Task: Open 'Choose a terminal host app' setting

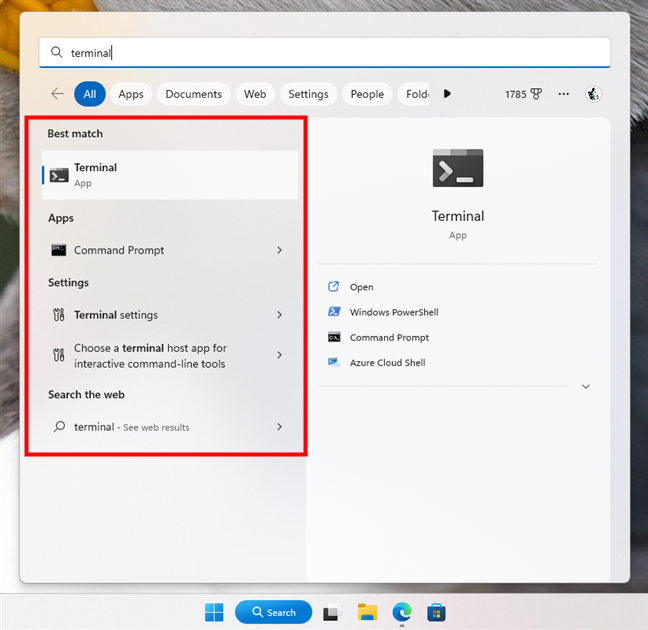Action: click(170, 356)
